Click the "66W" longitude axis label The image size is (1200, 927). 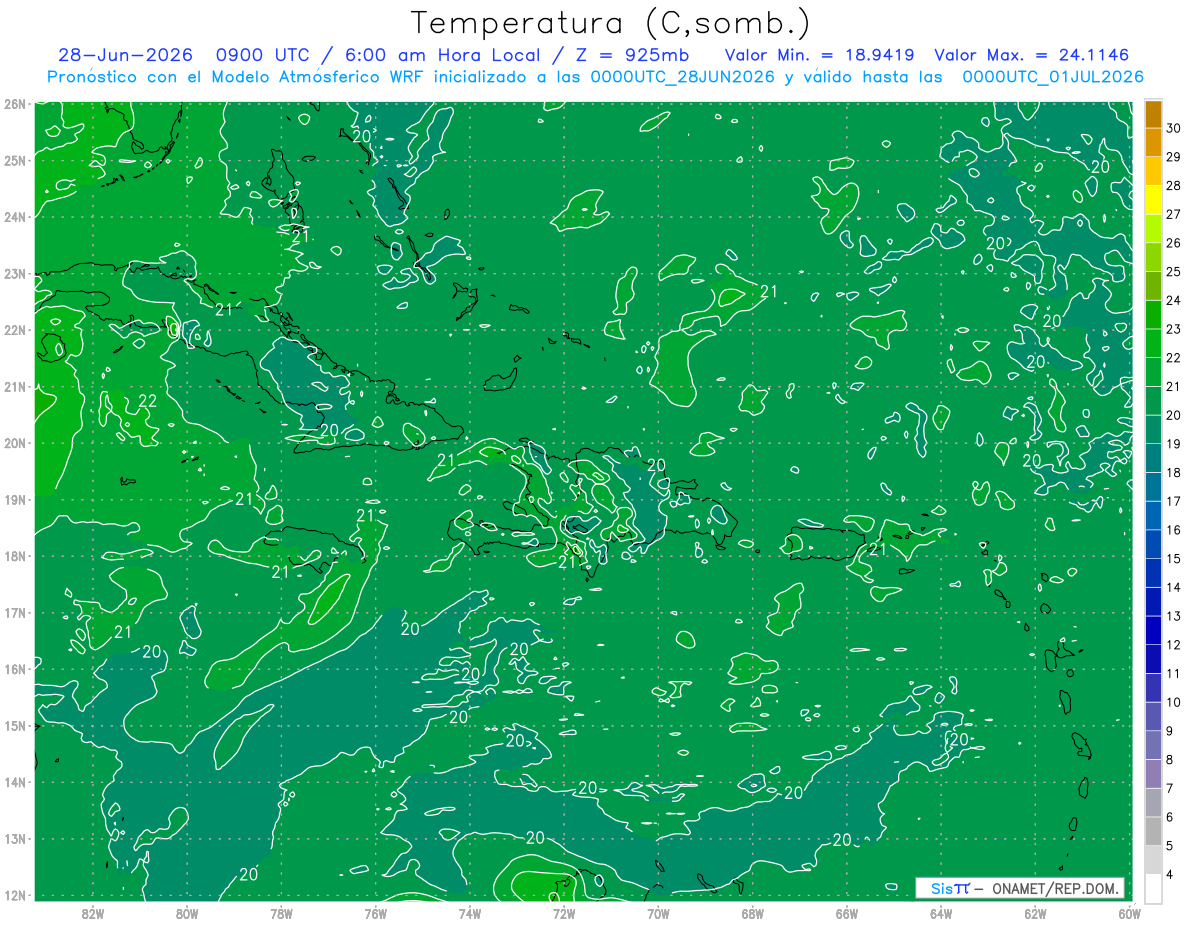point(846,913)
